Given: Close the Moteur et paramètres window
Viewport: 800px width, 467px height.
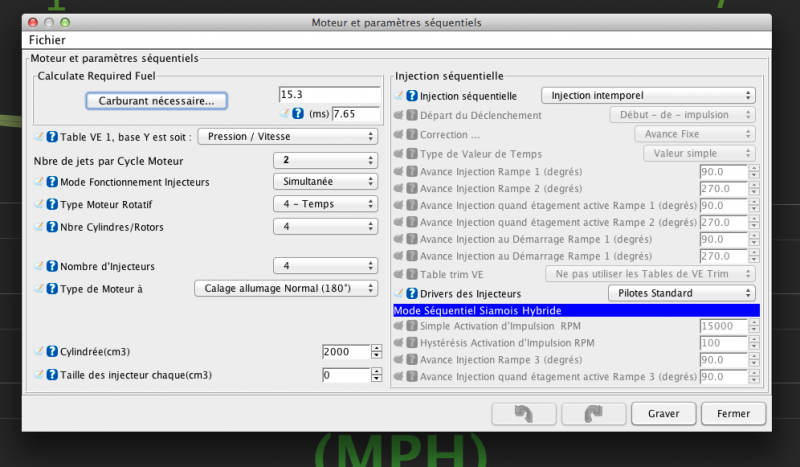Looking at the screenshot, I should (33, 22).
